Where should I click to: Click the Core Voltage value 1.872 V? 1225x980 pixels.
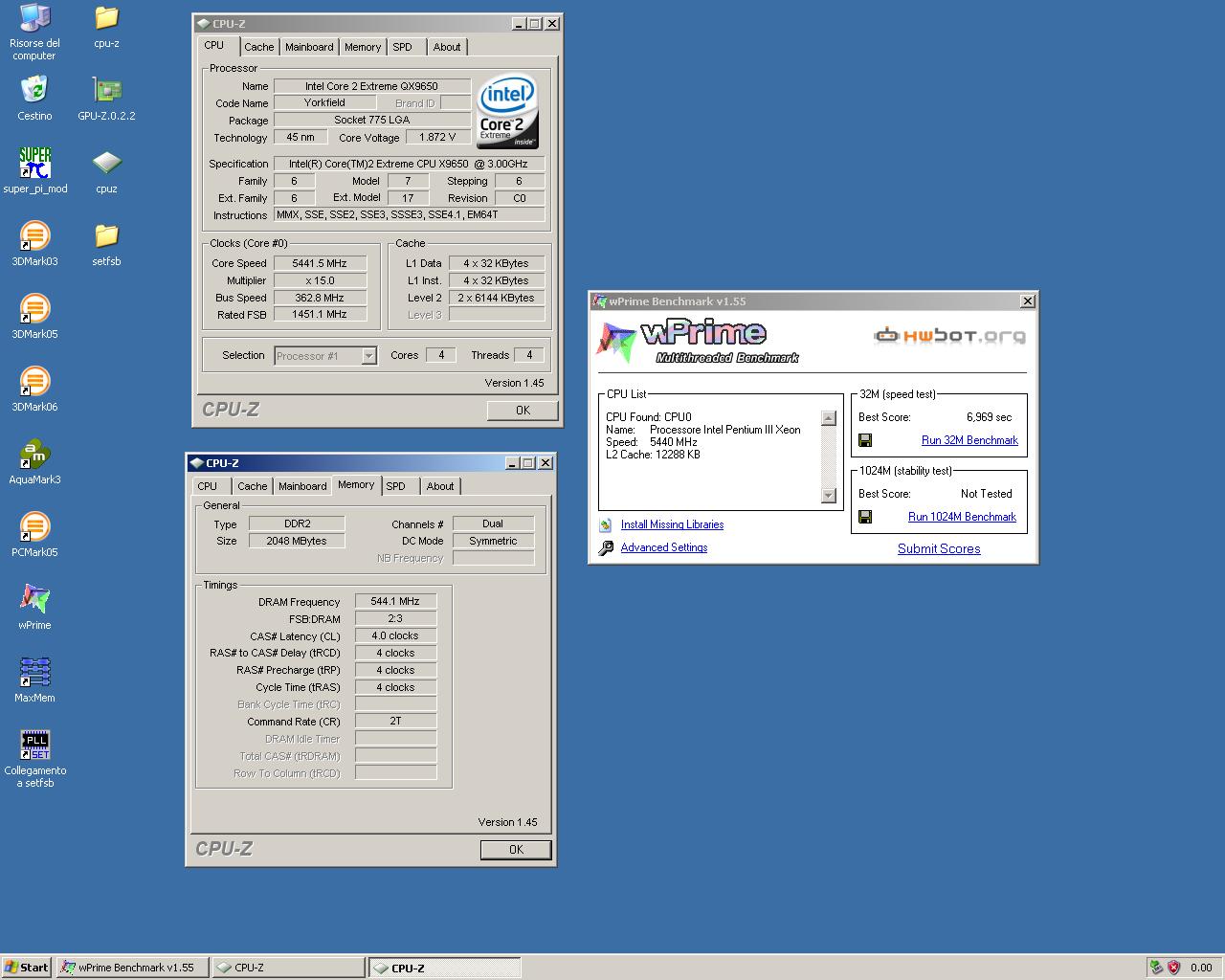437,138
